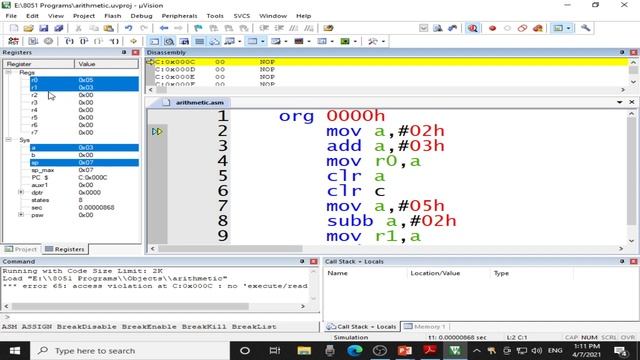Toggle the Command window button
Viewport: 640px width, 360px height.
coord(154,41)
